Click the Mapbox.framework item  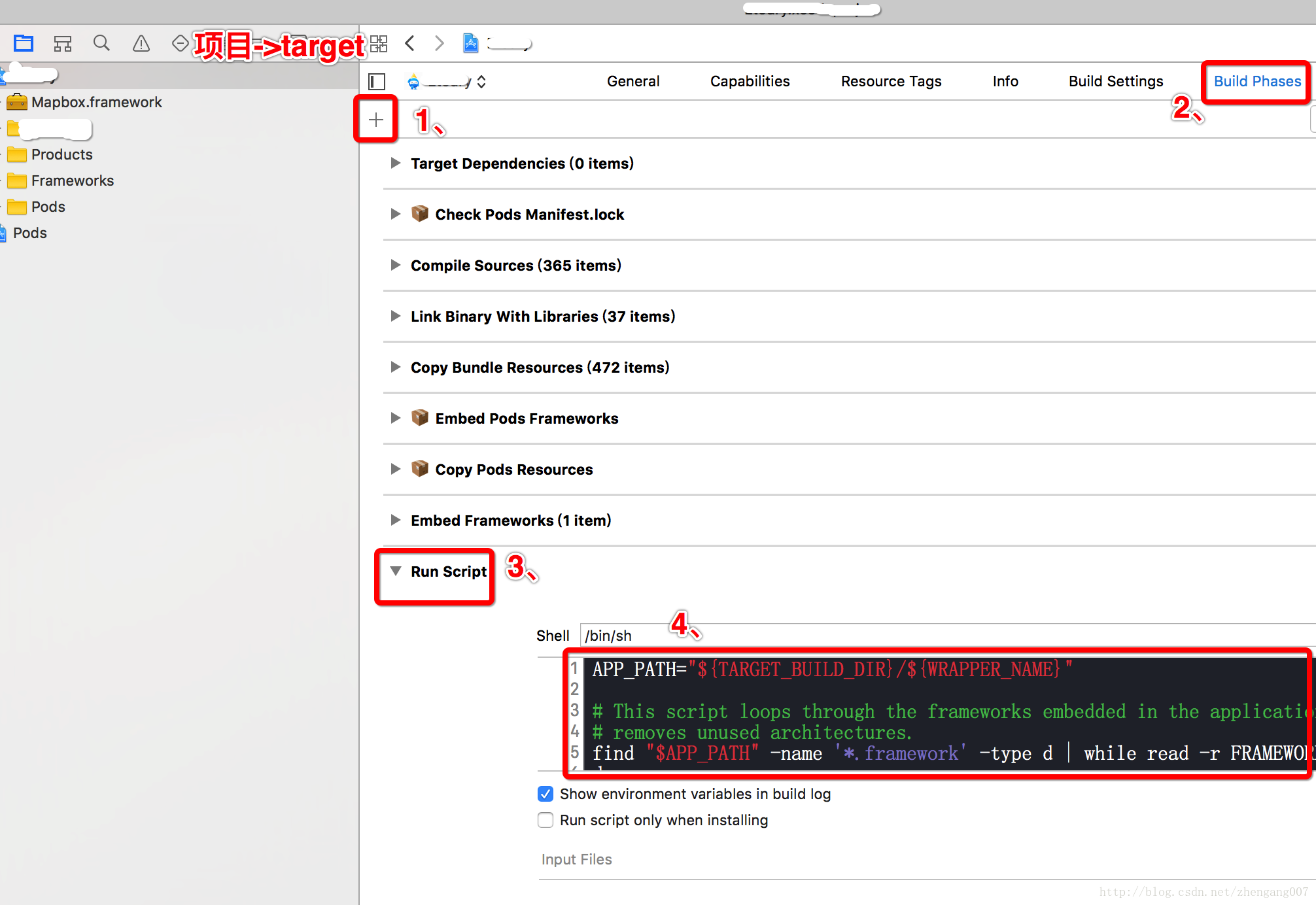click(98, 101)
